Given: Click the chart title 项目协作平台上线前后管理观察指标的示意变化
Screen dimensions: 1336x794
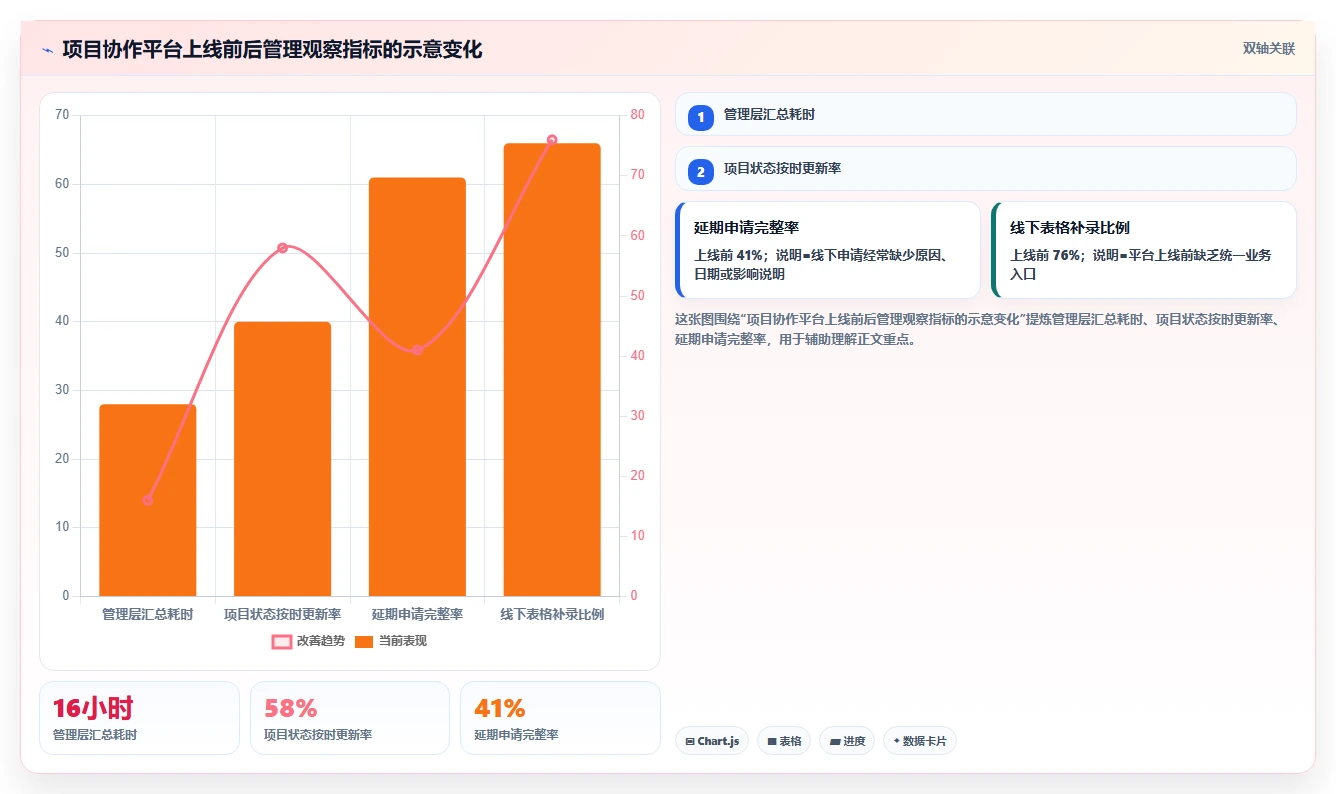Looking at the screenshot, I should click(x=272, y=50).
